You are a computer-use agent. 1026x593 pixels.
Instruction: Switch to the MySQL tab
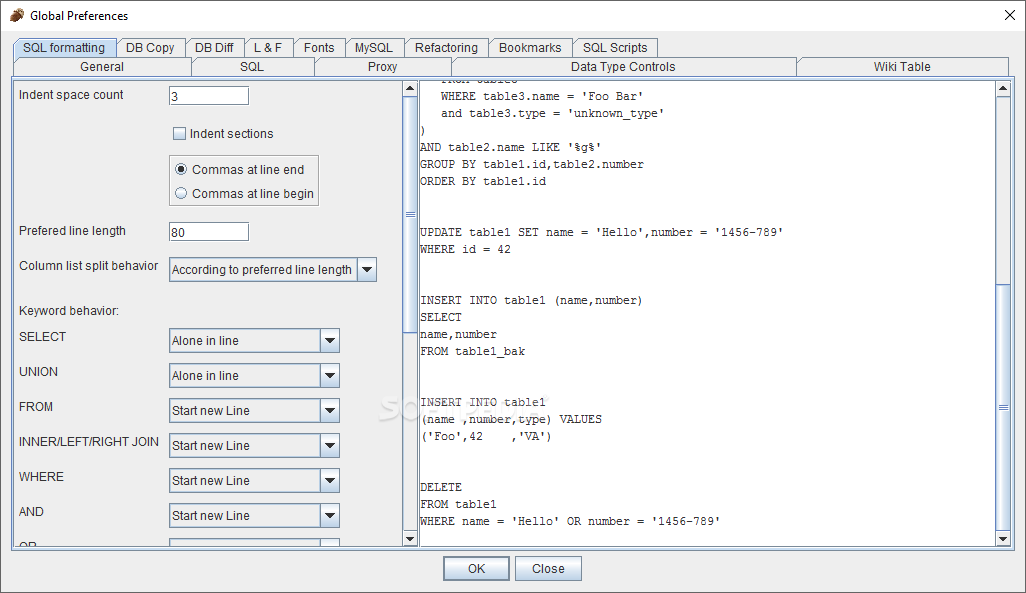(374, 48)
